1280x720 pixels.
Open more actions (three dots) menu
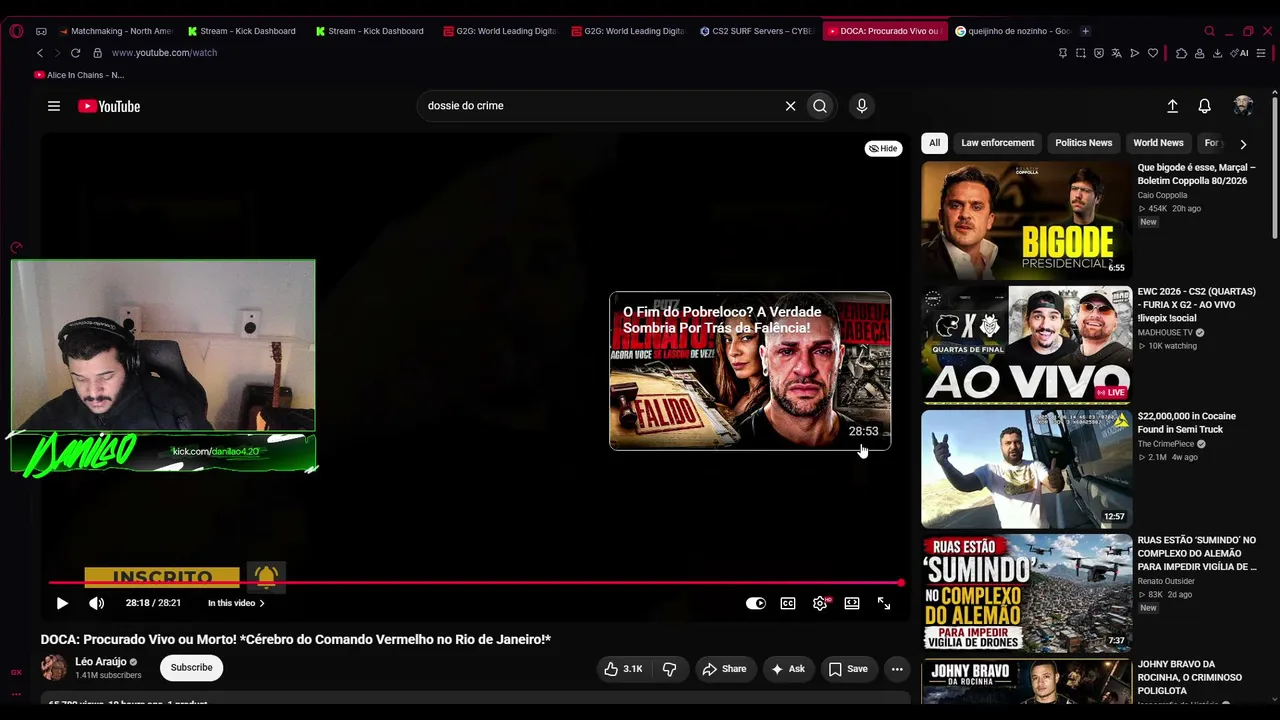point(897,669)
